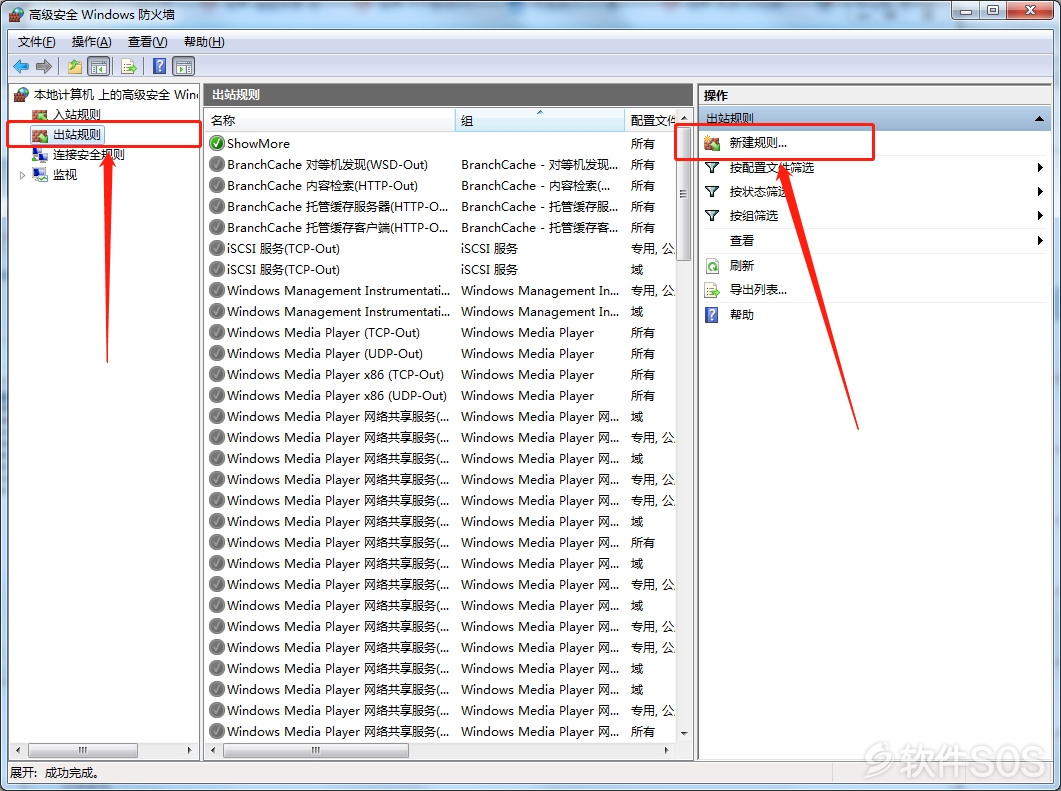Screen dimensions: 1061x791
Task: Click the firewall app icon in title bar
Action: tap(16, 14)
